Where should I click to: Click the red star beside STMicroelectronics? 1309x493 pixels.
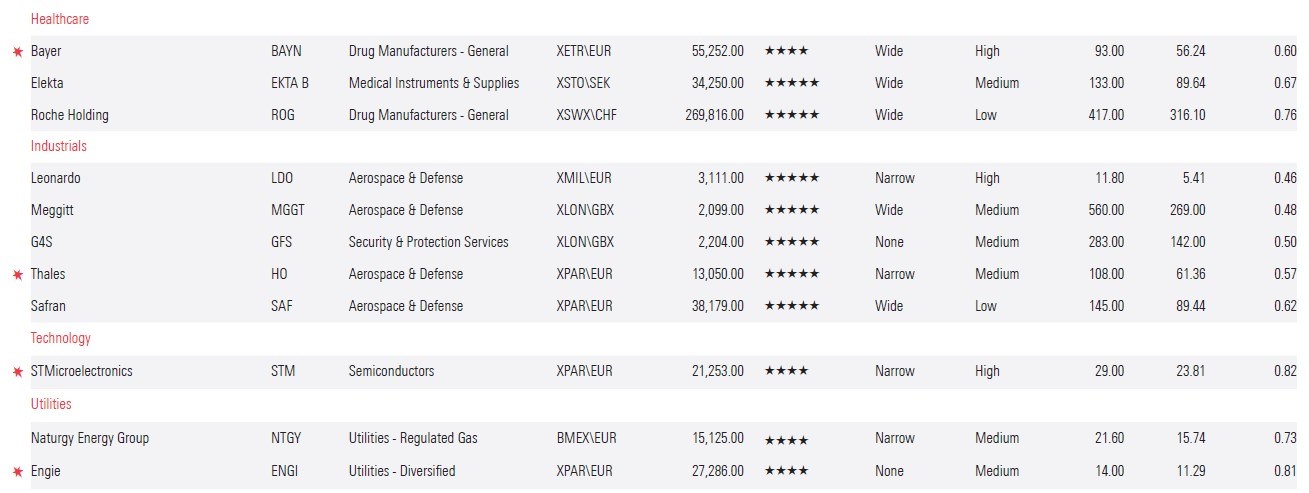point(17,372)
